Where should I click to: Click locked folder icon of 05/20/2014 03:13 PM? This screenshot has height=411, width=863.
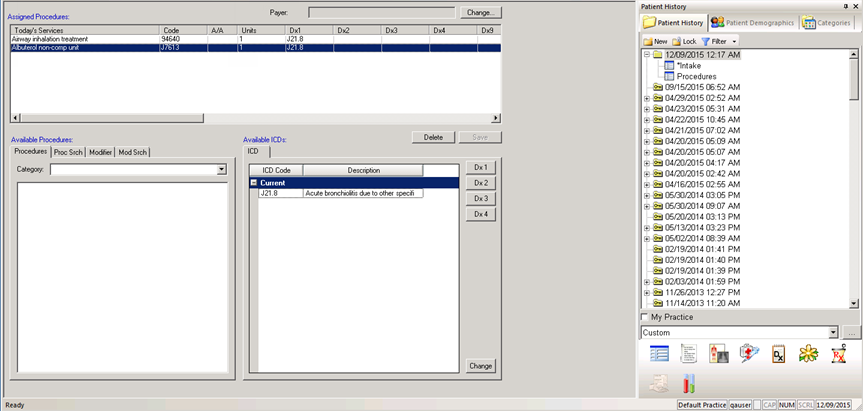pyautogui.click(x=658, y=217)
